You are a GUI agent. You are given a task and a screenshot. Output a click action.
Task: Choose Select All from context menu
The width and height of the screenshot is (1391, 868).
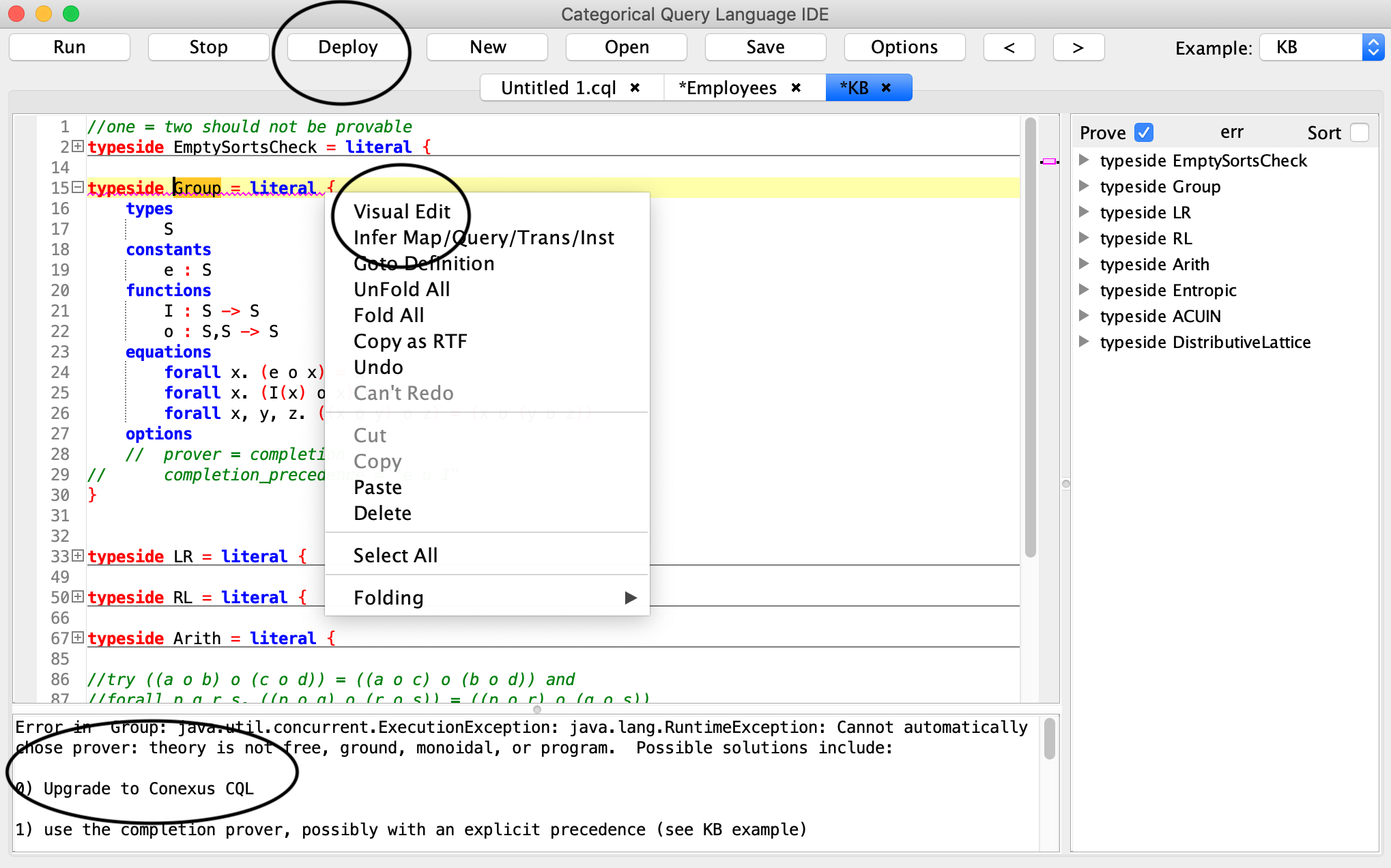point(487,555)
